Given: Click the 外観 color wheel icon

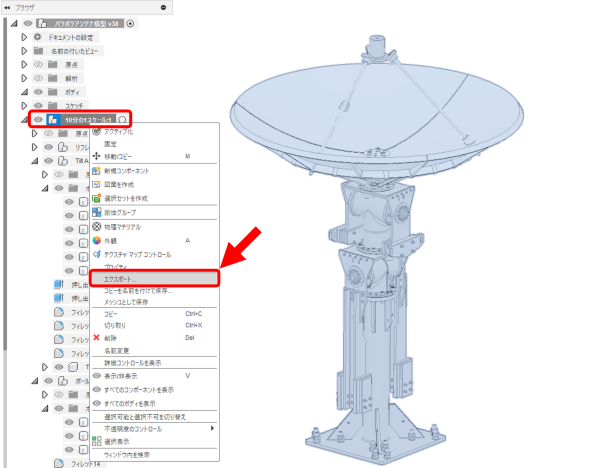Looking at the screenshot, I should tap(97, 241).
